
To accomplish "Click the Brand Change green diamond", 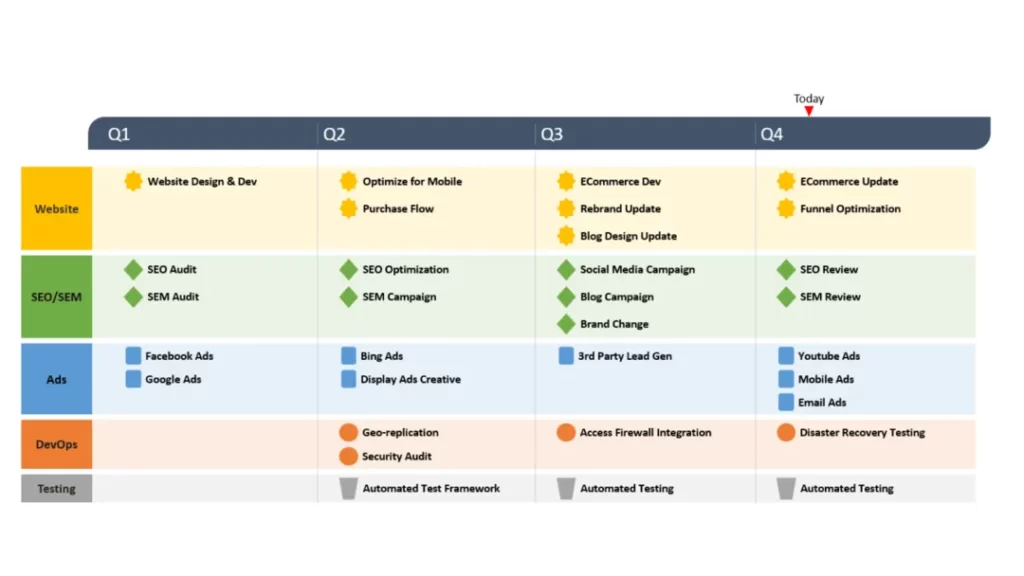I will pyautogui.click(x=566, y=323).
